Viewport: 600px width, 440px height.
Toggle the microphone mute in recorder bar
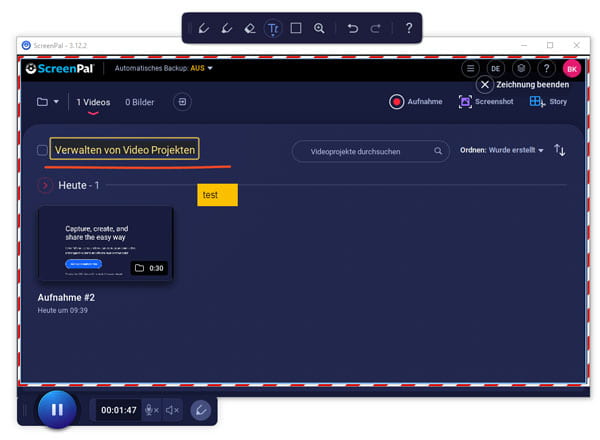(x=151, y=409)
